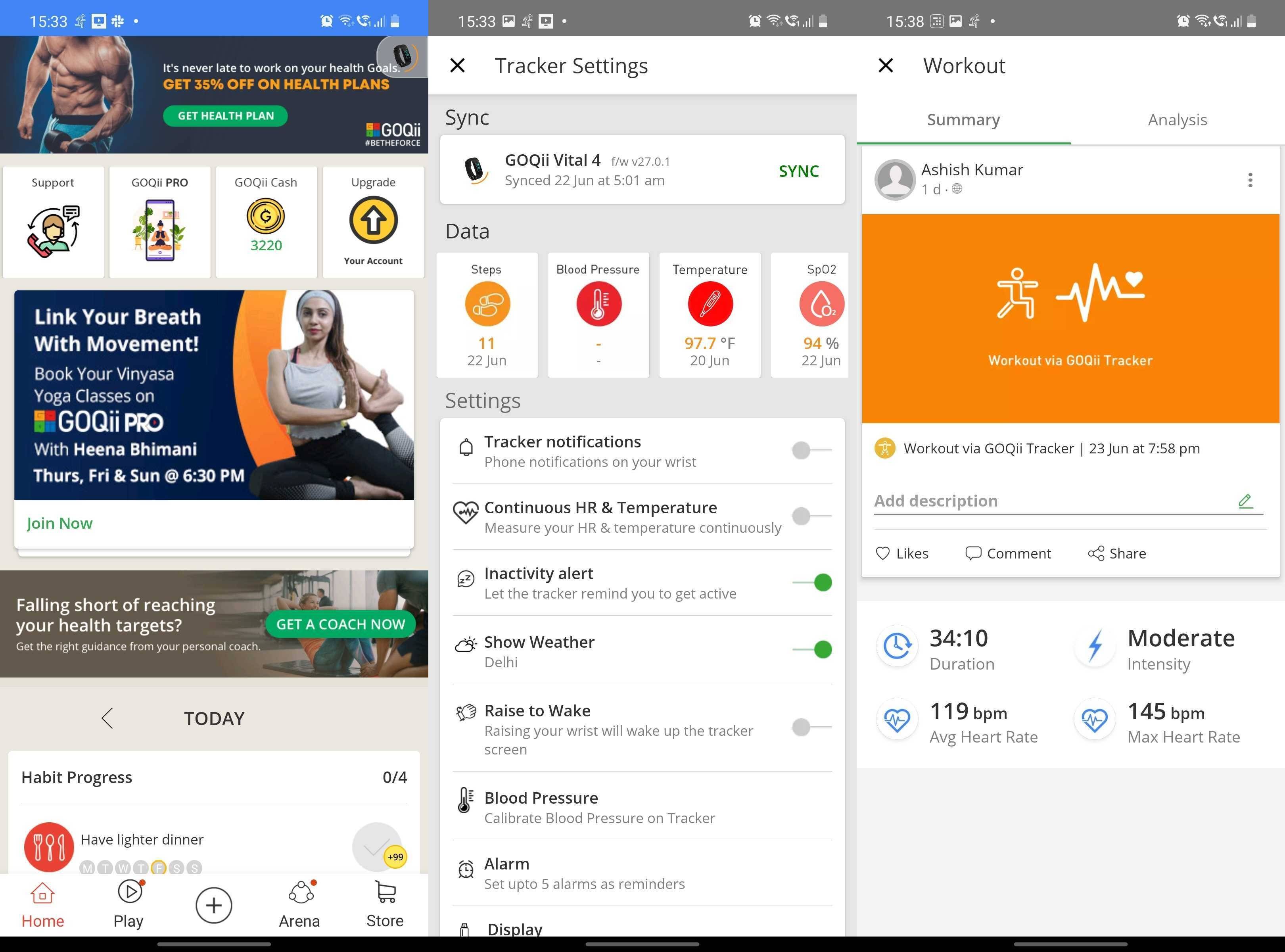Go to previous day from TODAY
The image size is (1285, 952).
[107, 718]
